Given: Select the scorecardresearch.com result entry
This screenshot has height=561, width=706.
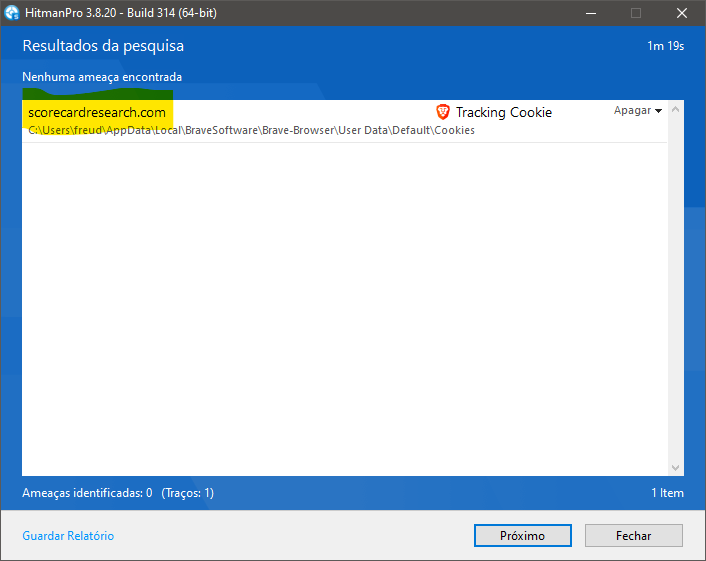Looking at the screenshot, I should click(344, 121).
